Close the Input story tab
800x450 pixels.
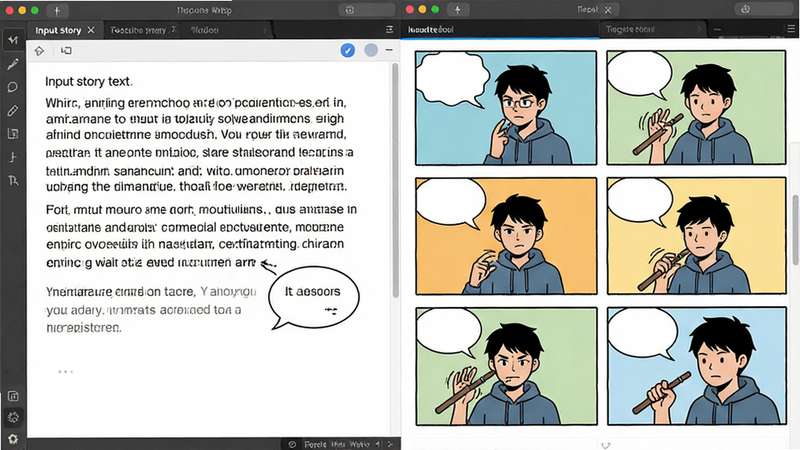pyautogui.click(x=91, y=30)
